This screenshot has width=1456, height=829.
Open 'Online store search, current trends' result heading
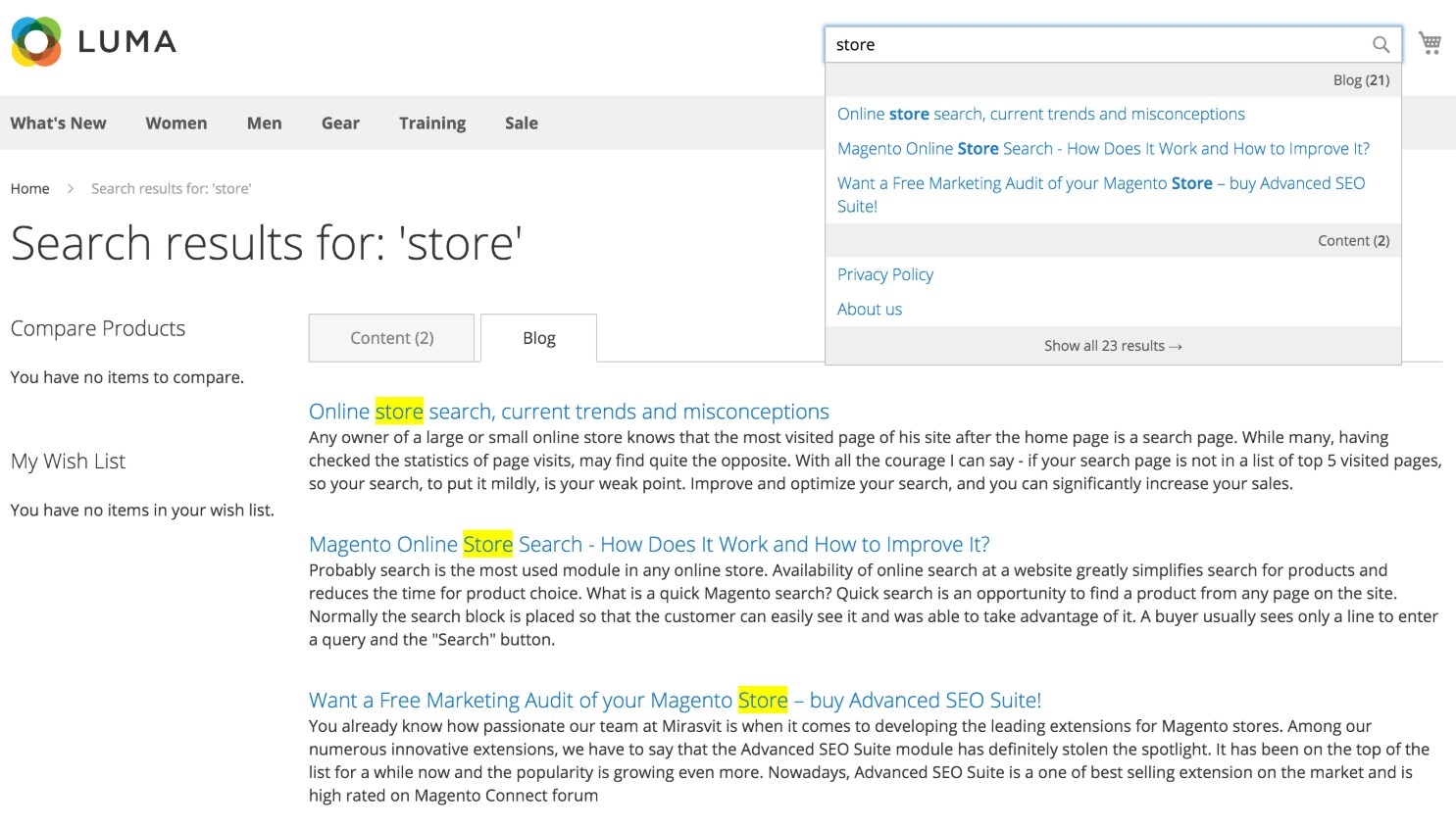click(569, 412)
